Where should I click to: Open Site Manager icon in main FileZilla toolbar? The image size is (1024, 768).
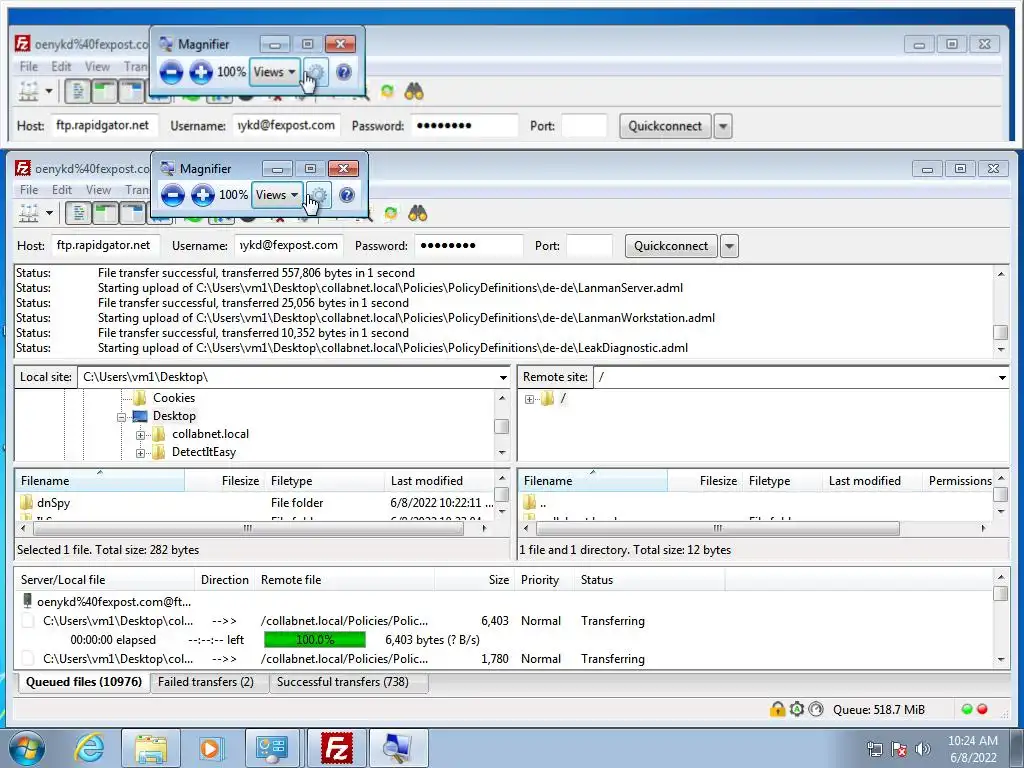click(28, 214)
